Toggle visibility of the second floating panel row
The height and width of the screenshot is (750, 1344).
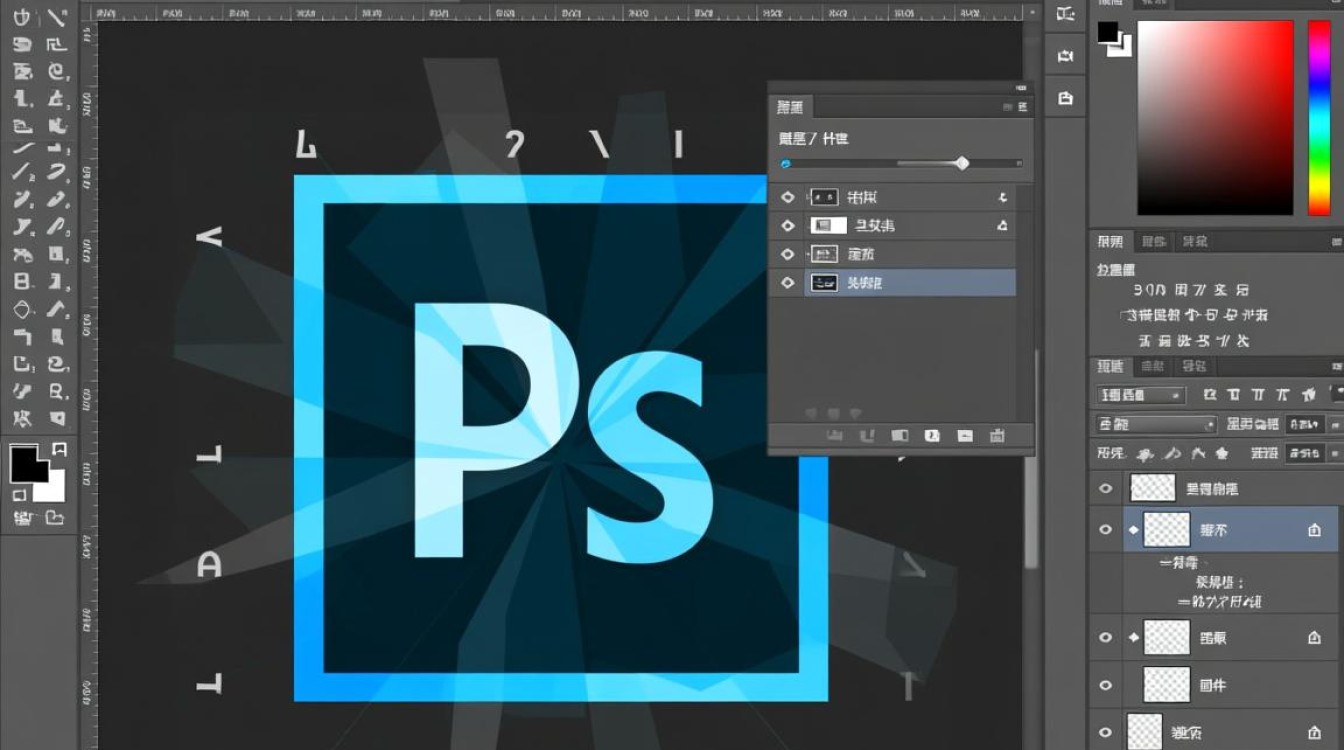pos(787,226)
